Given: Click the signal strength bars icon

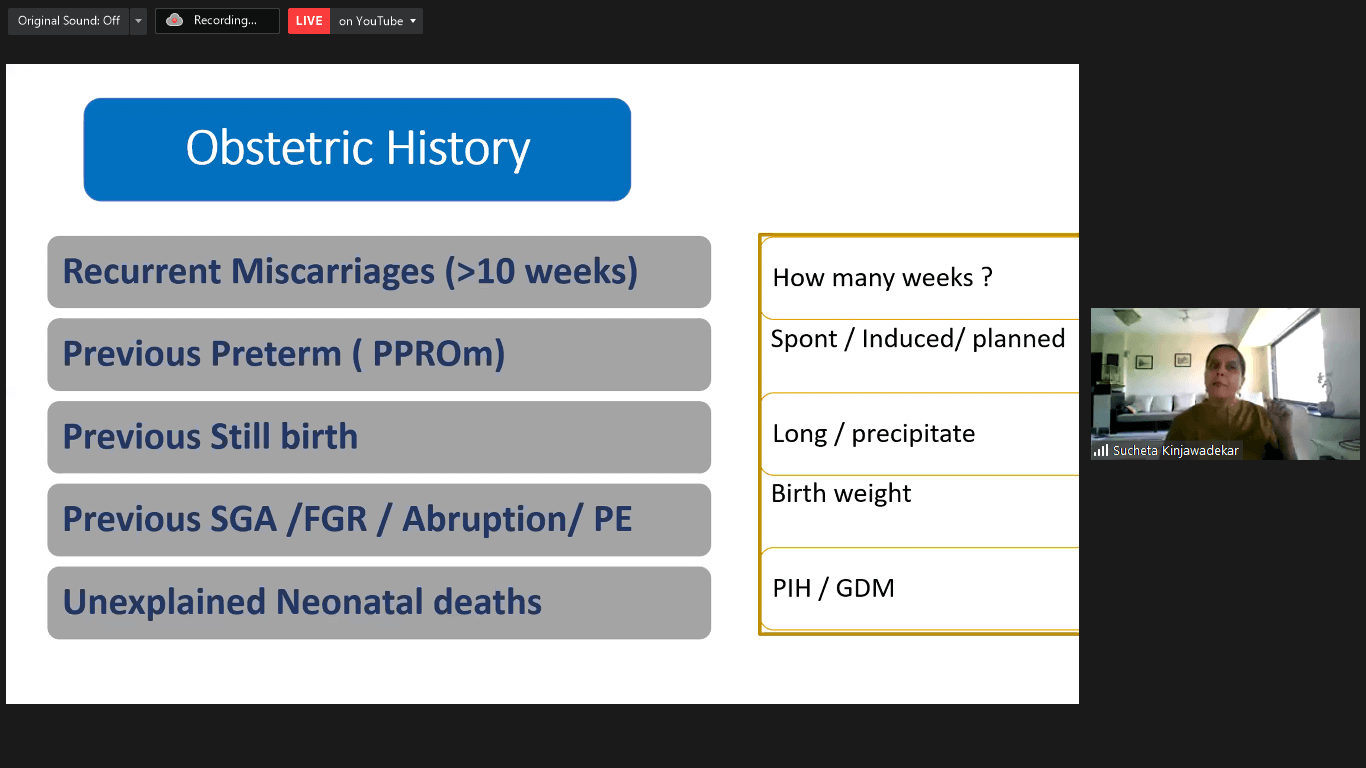Looking at the screenshot, I should 1101,451.
